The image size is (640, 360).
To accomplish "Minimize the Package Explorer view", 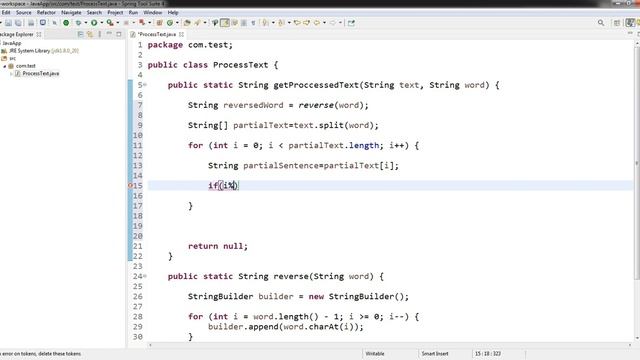I will pos(109,34).
